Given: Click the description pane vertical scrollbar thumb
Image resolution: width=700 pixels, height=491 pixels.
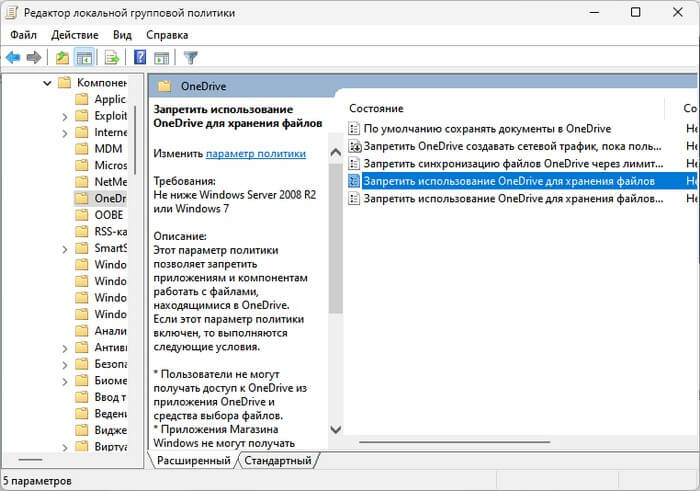Looking at the screenshot, I should (x=336, y=238).
